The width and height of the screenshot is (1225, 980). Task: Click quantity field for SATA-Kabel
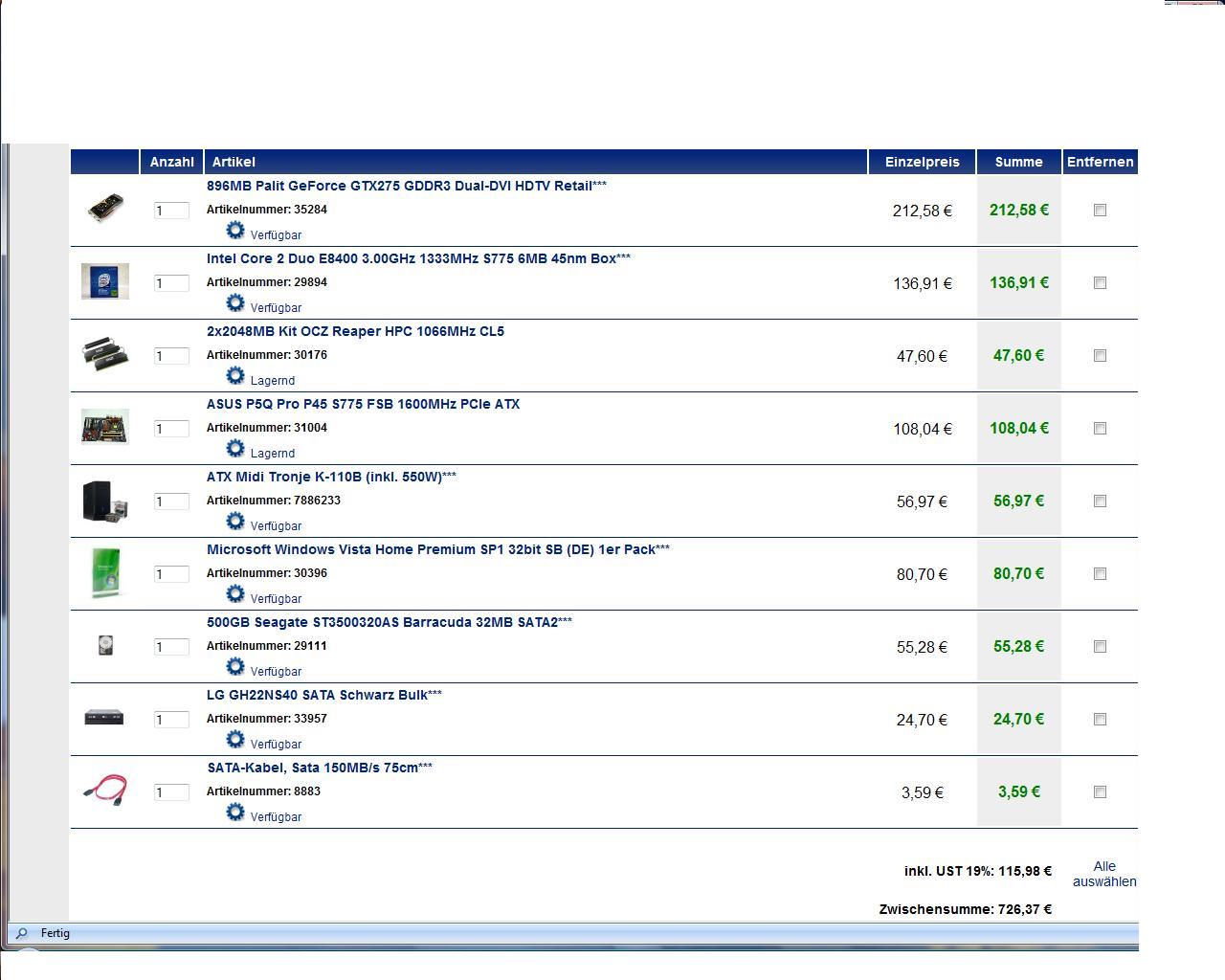point(171,792)
